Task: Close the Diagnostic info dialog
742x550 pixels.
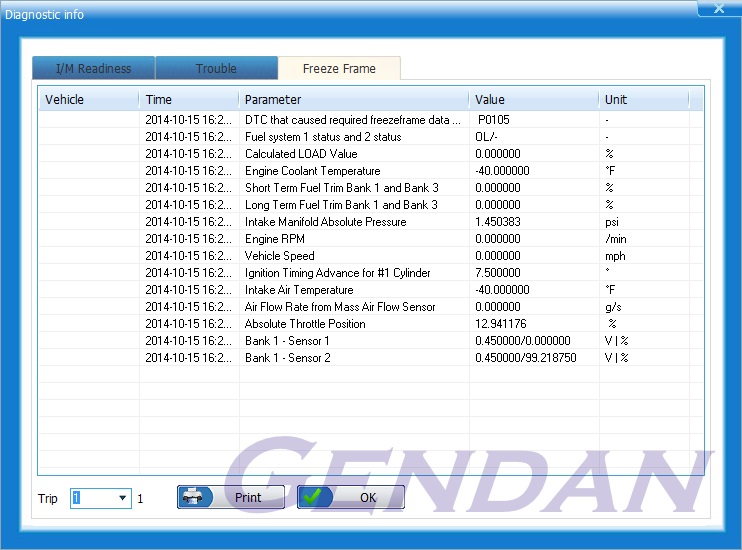Action: 718,9
